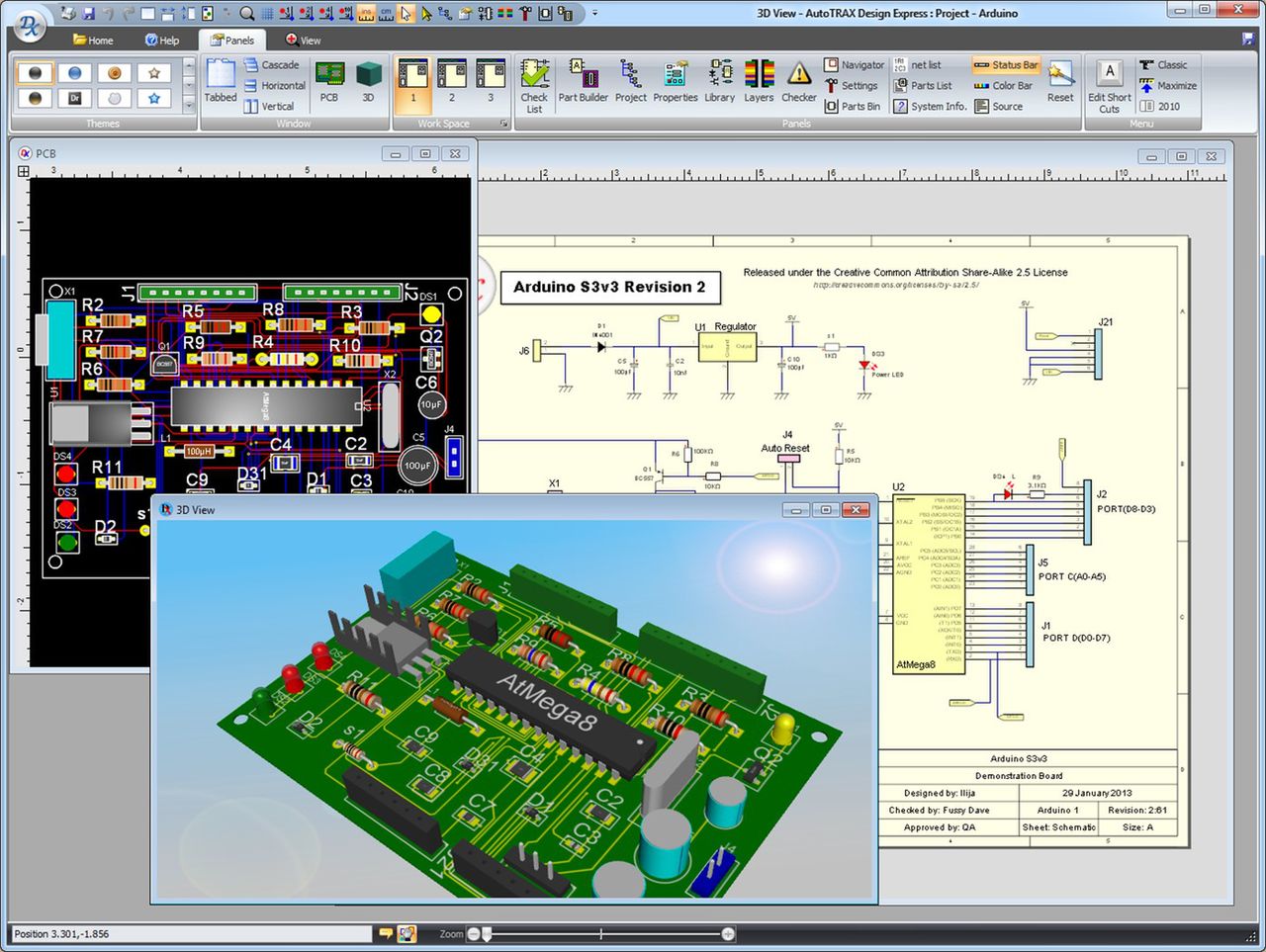Select the white arrow pointer tool
Screen dimensions: 1266x952
406,14
